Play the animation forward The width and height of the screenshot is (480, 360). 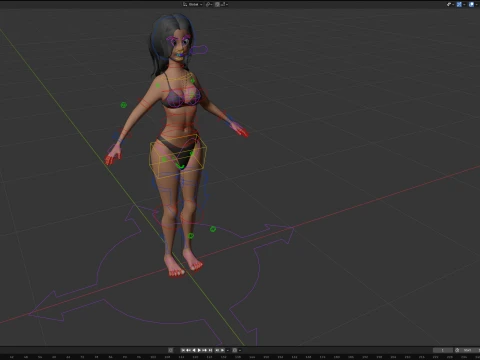point(199,350)
